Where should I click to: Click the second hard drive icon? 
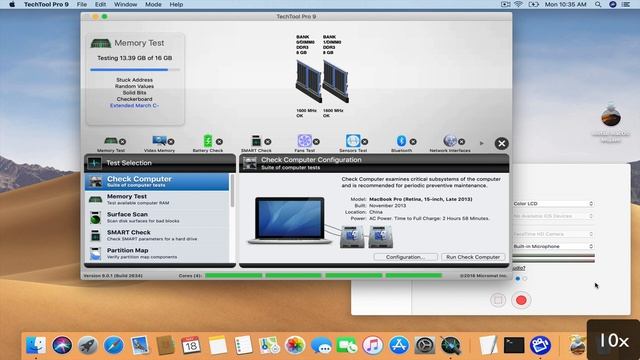[x=380, y=236]
